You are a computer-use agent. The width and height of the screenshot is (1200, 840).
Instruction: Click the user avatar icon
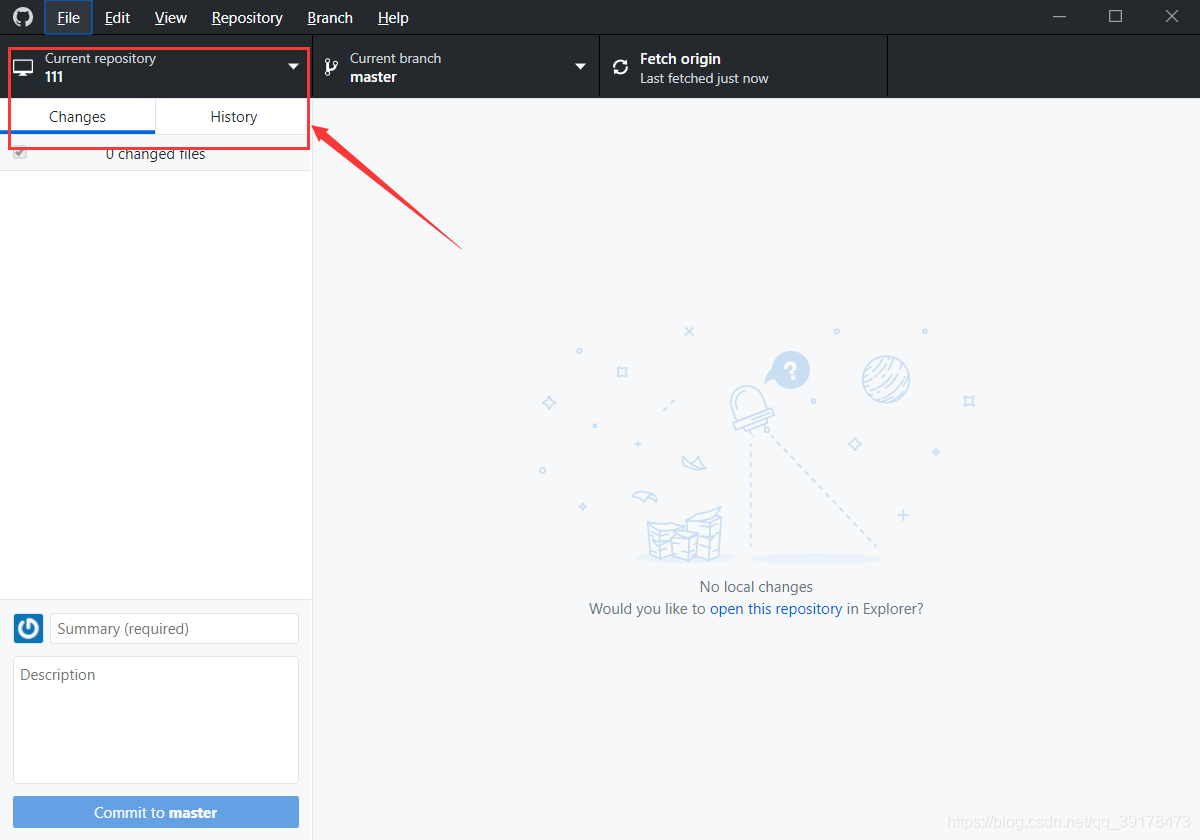[x=28, y=628]
